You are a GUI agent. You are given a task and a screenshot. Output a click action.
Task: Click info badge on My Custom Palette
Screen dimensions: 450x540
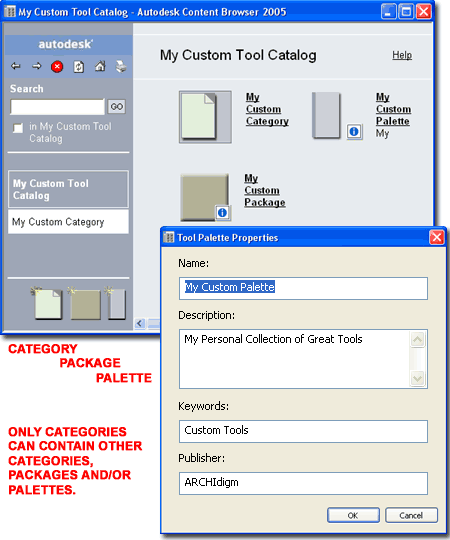point(354,132)
